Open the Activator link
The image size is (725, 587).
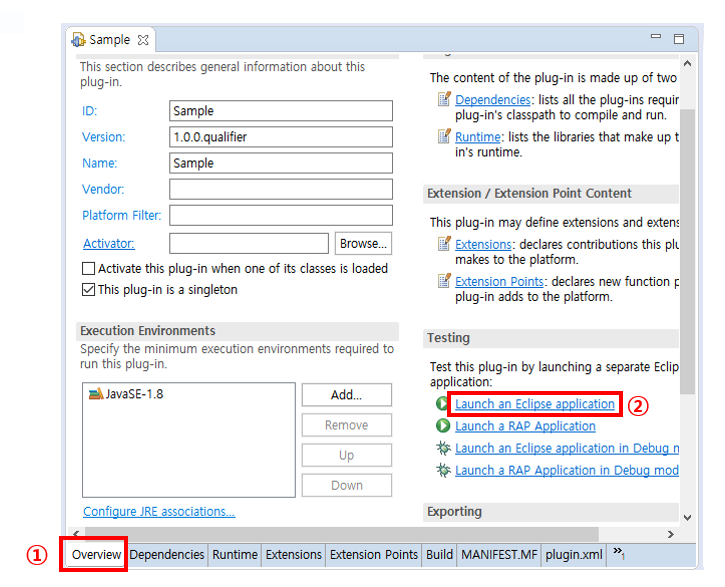tap(109, 244)
